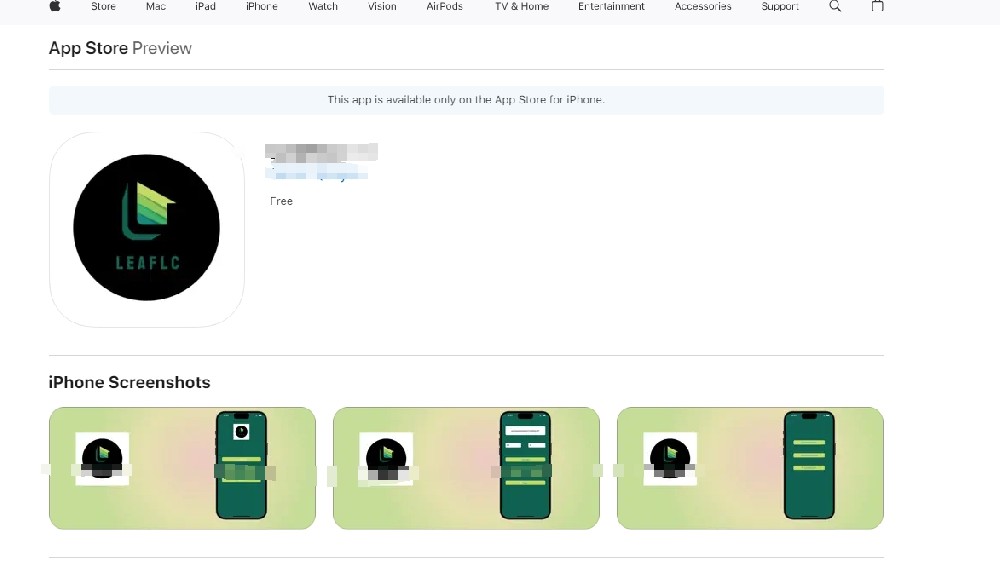Click the blurred developer name link

click(316, 175)
